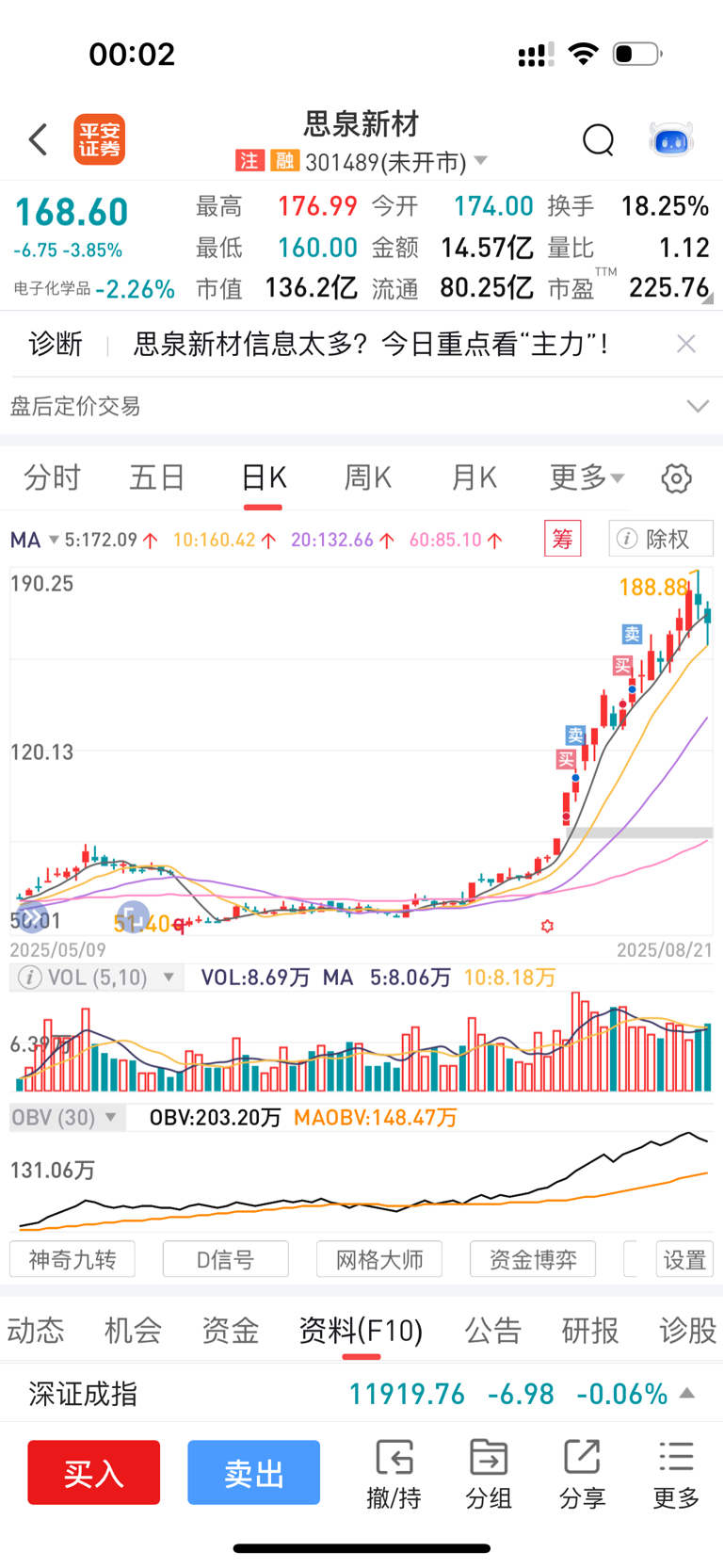
Task: Tap 电子化学品 sector link
Action: tap(52, 288)
